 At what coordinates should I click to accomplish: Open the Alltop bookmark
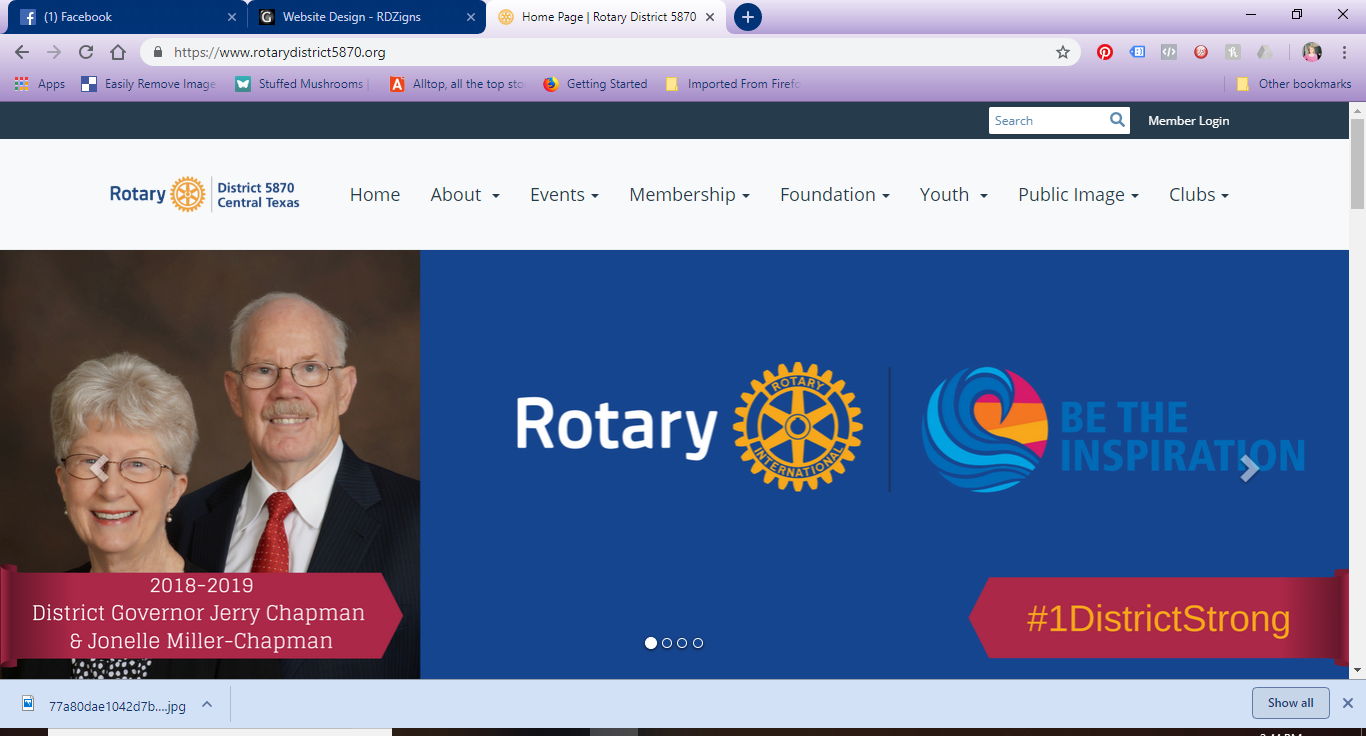point(457,84)
